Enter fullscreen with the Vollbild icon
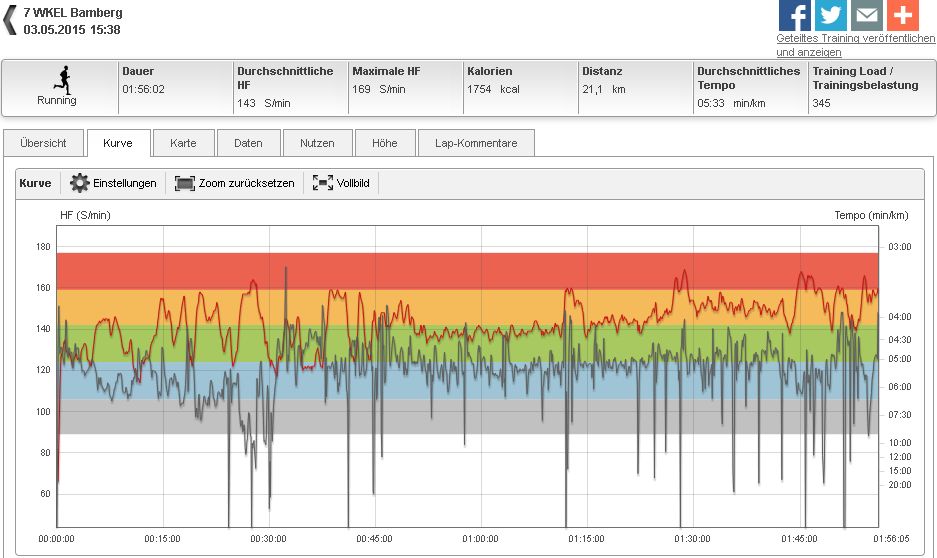The width and height of the screenshot is (937, 558). click(322, 183)
